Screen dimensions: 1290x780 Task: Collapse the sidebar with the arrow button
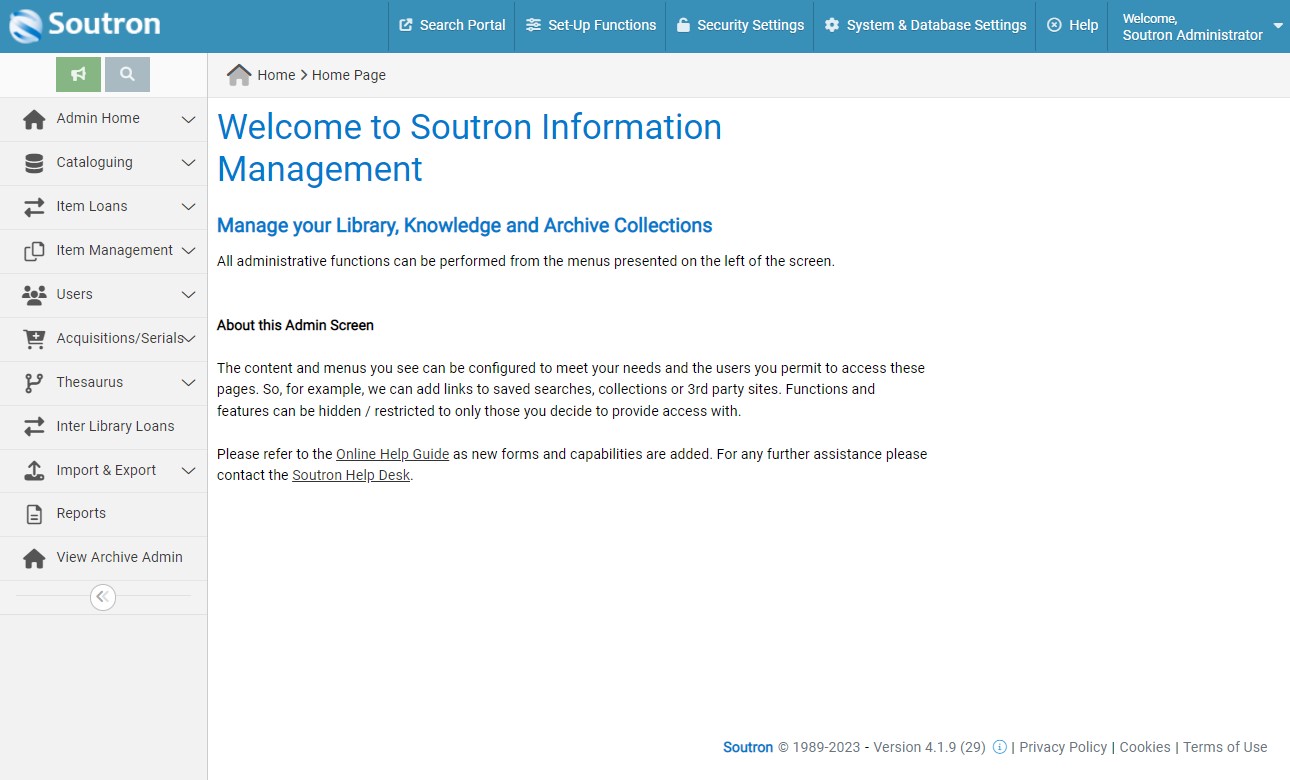coord(103,597)
